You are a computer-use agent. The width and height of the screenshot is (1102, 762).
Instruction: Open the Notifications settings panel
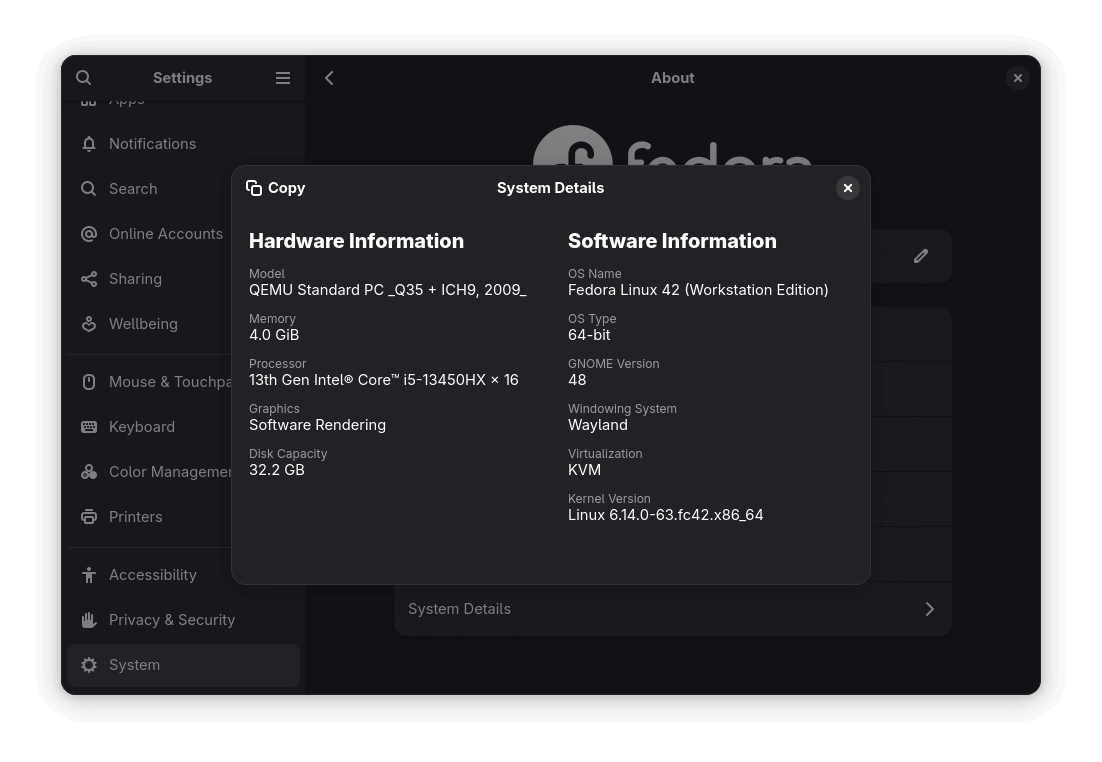pos(152,143)
